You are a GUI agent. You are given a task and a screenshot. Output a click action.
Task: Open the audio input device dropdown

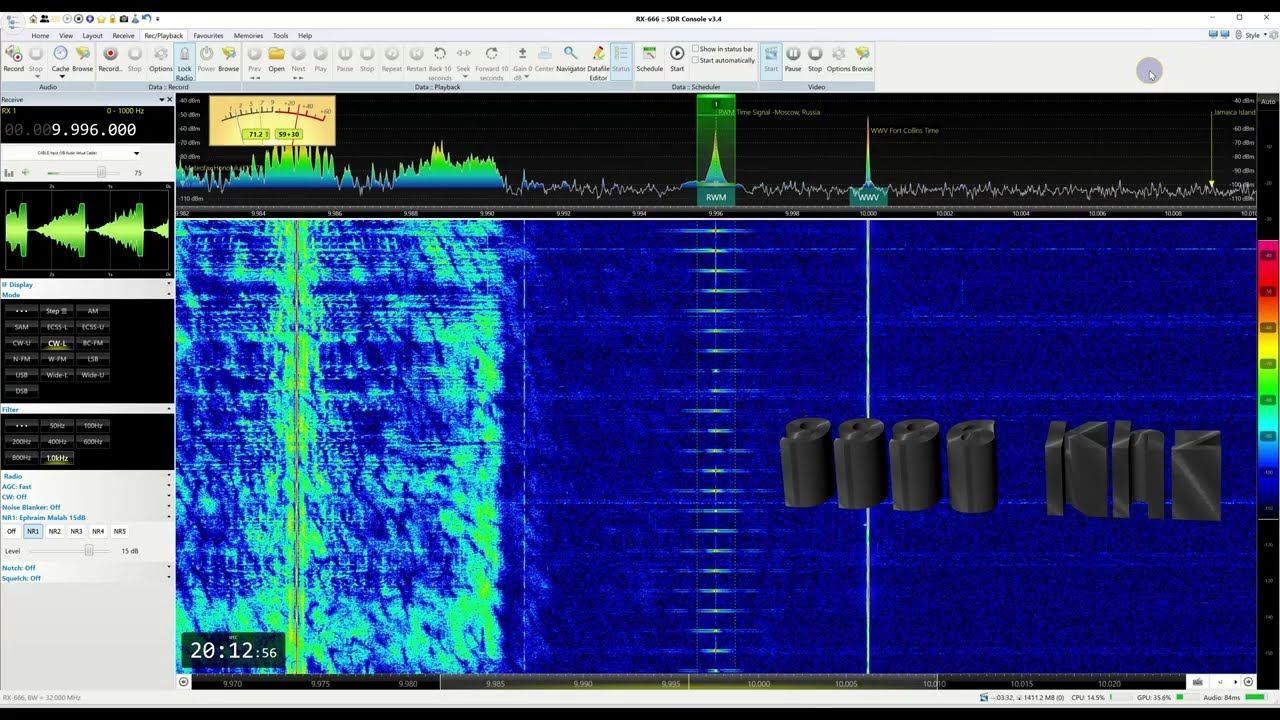[x=136, y=153]
